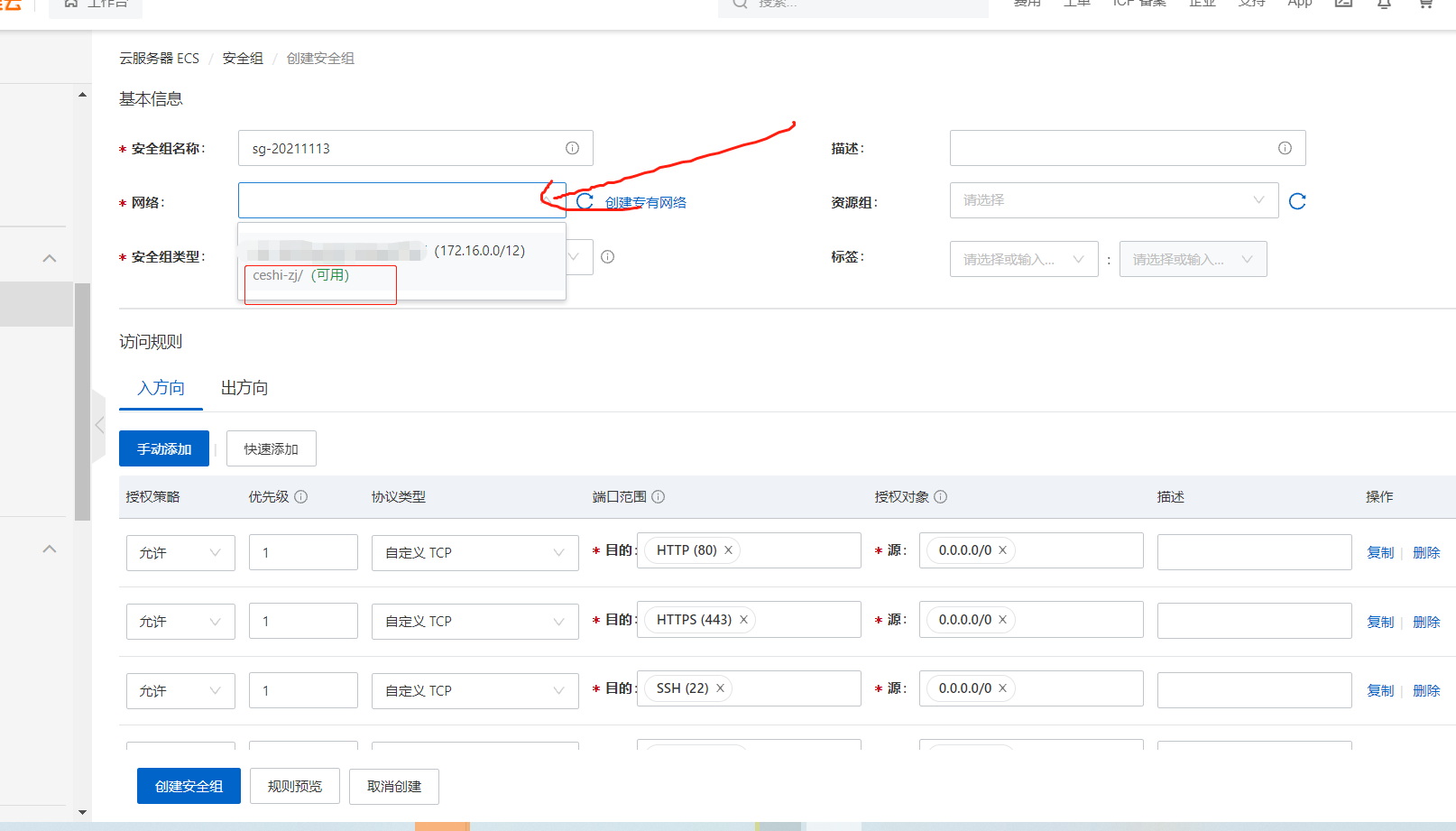Open 协议类型 dropdown in the HTTPS row
Screen dimensions: 1456x831
tap(475, 622)
